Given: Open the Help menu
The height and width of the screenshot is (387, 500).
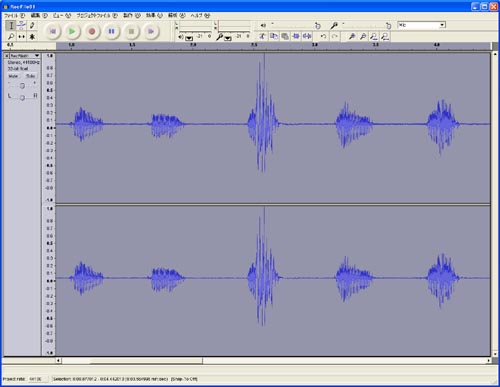Looking at the screenshot, I should pyautogui.click(x=200, y=15).
